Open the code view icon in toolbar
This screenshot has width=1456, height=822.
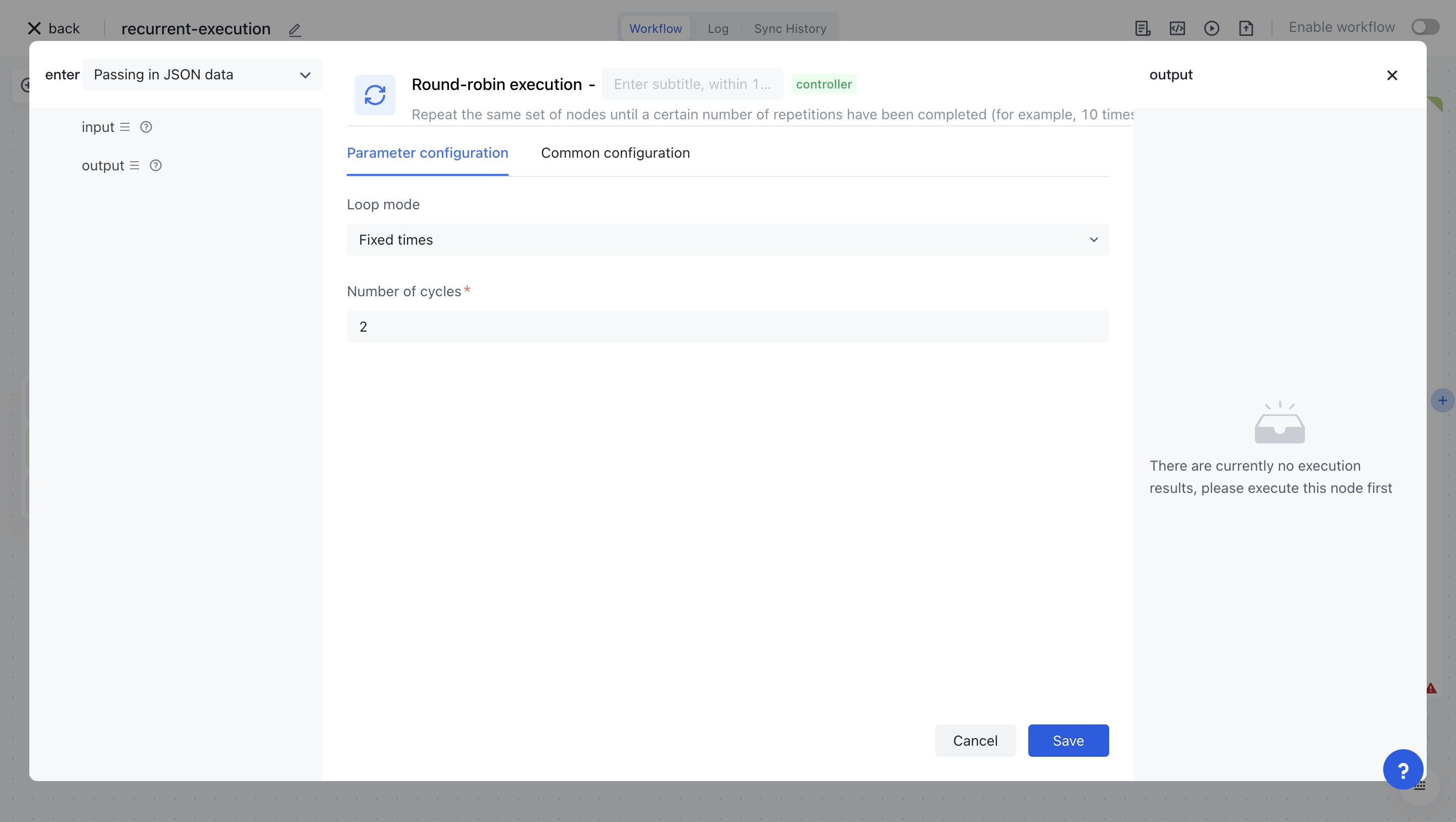click(x=1177, y=28)
